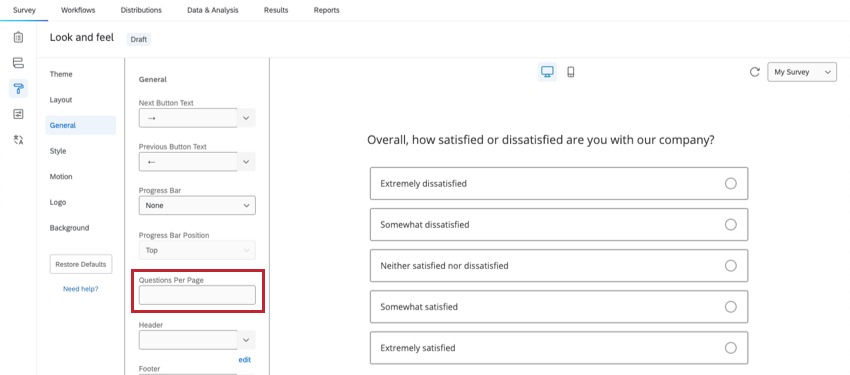Image resolution: width=850 pixels, height=375 pixels.
Task: Select General in Look and feel menu
Action: pos(81,125)
